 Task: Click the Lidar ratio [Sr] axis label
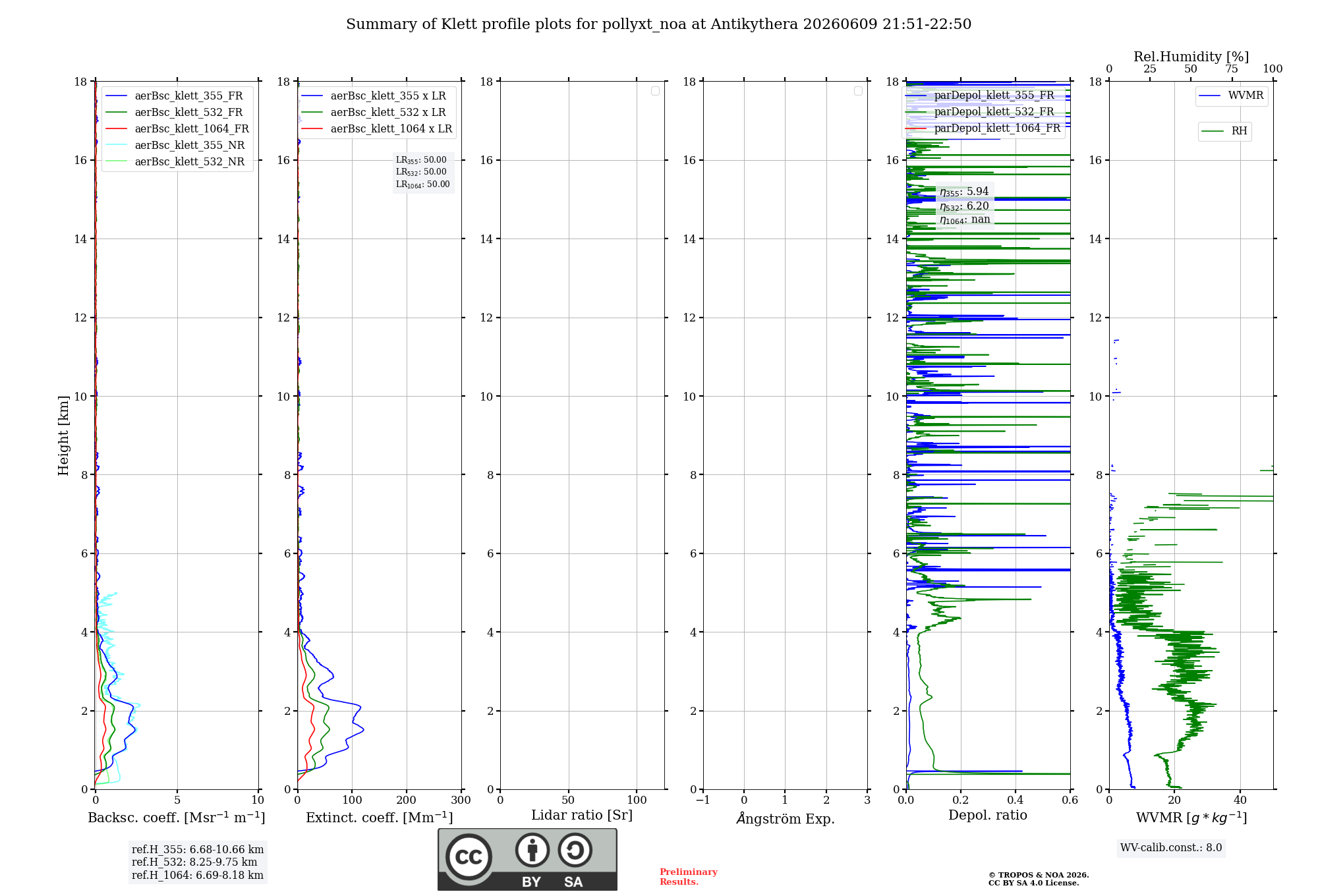582,816
